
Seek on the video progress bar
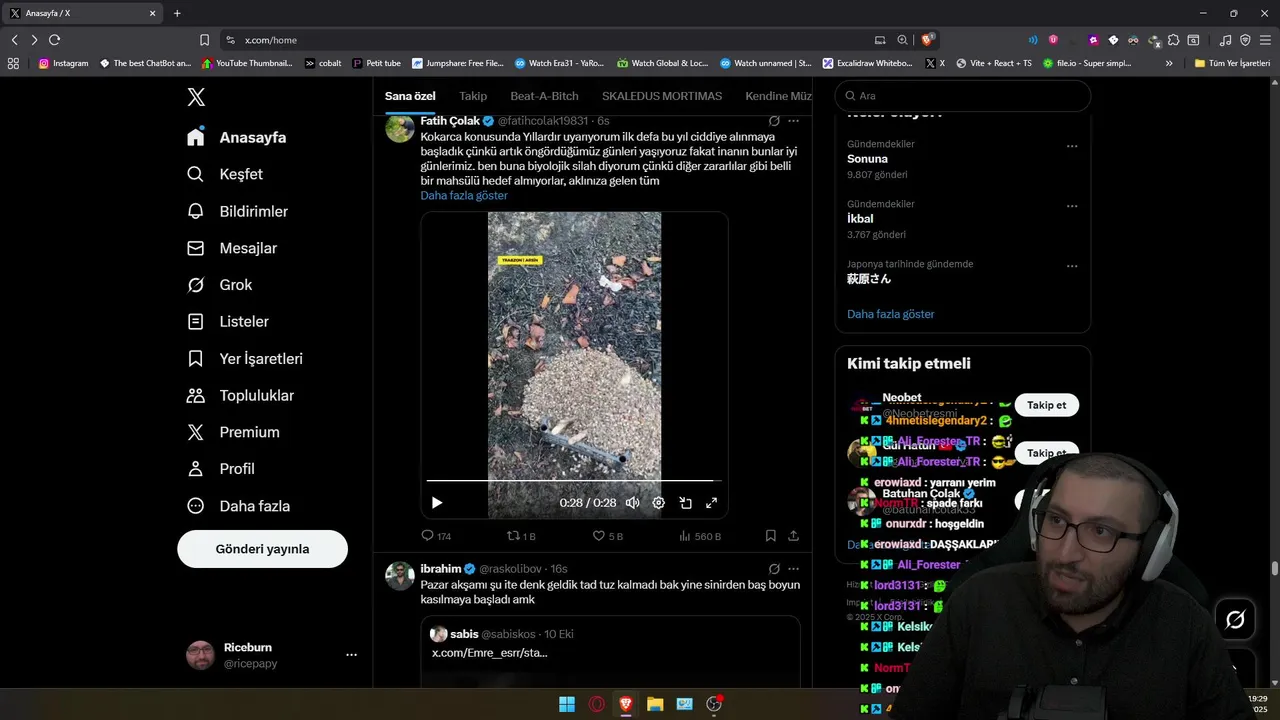(574, 481)
